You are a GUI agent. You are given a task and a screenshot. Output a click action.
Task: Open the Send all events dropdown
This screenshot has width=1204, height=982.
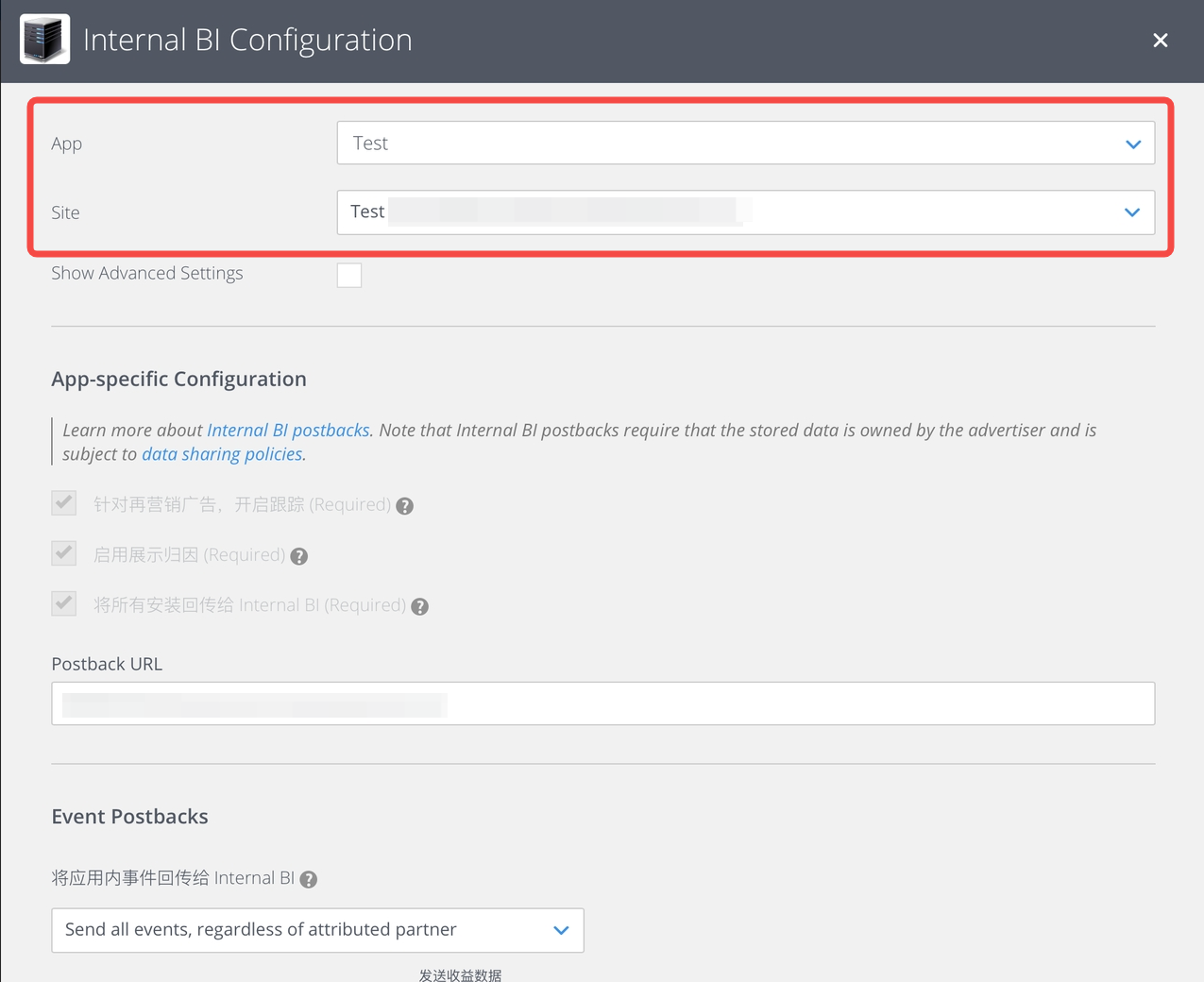[318, 930]
